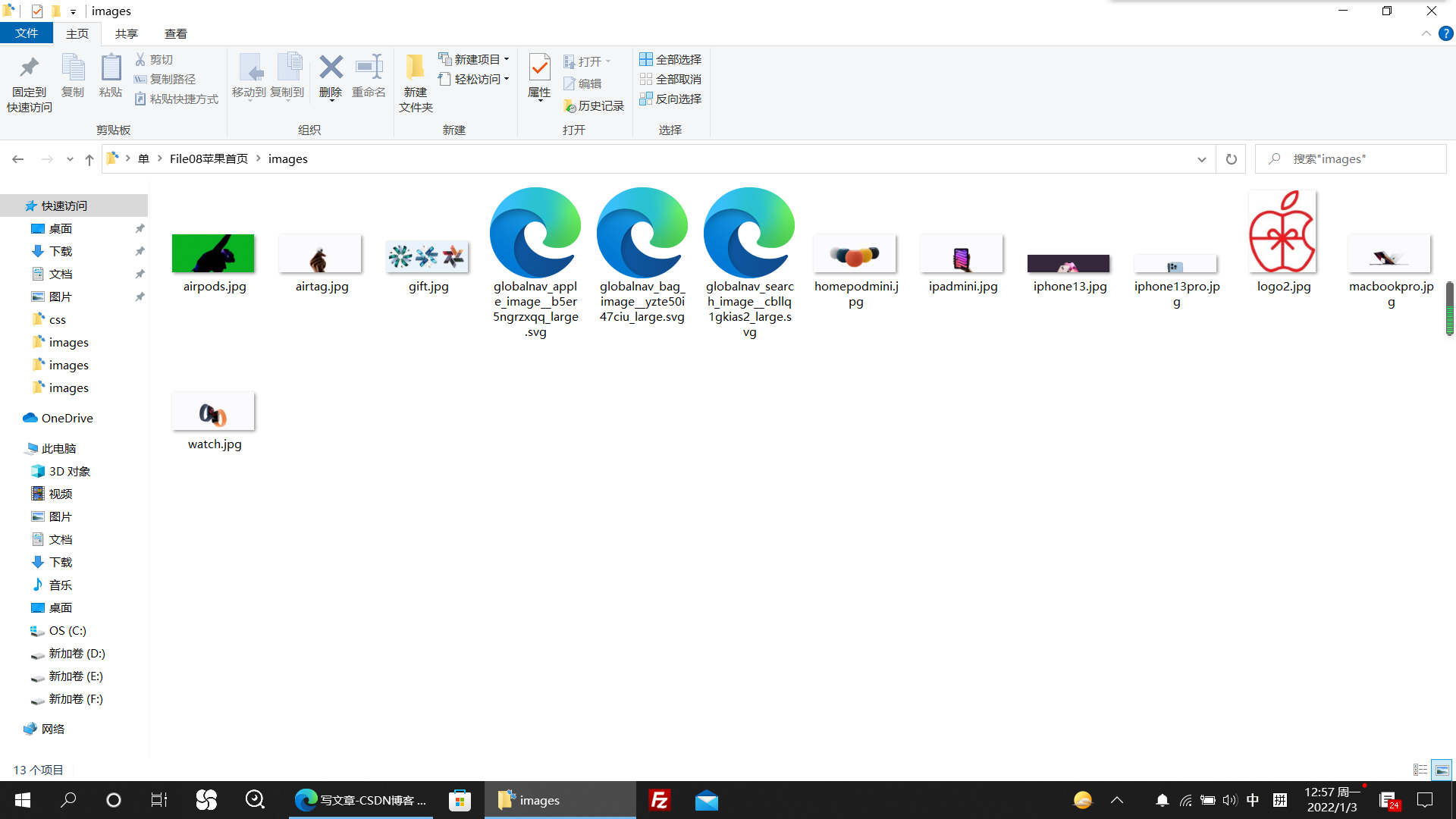Open the Easy access (轻松访问) dropdown

(474, 79)
